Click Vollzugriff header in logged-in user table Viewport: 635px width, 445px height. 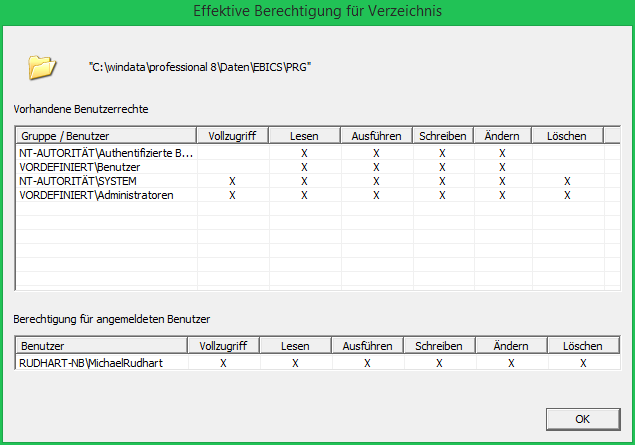[223, 346]
